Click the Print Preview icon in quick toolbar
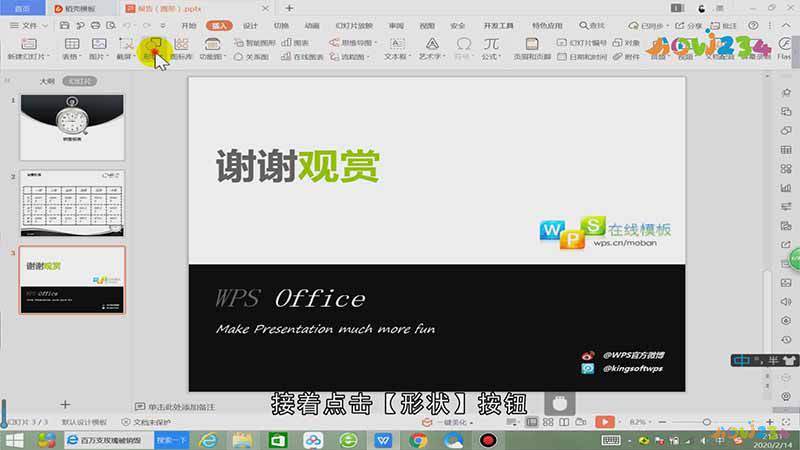The width and height of the screenshot is (800, 450). 111,25
